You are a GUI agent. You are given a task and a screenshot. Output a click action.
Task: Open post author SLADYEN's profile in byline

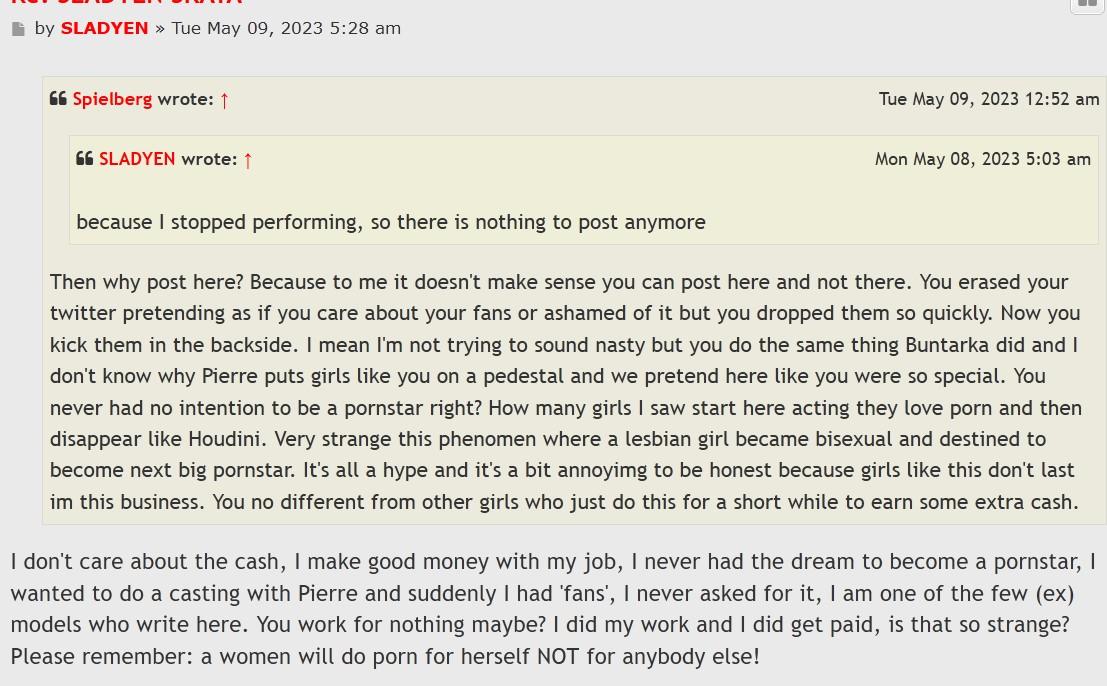104,28
